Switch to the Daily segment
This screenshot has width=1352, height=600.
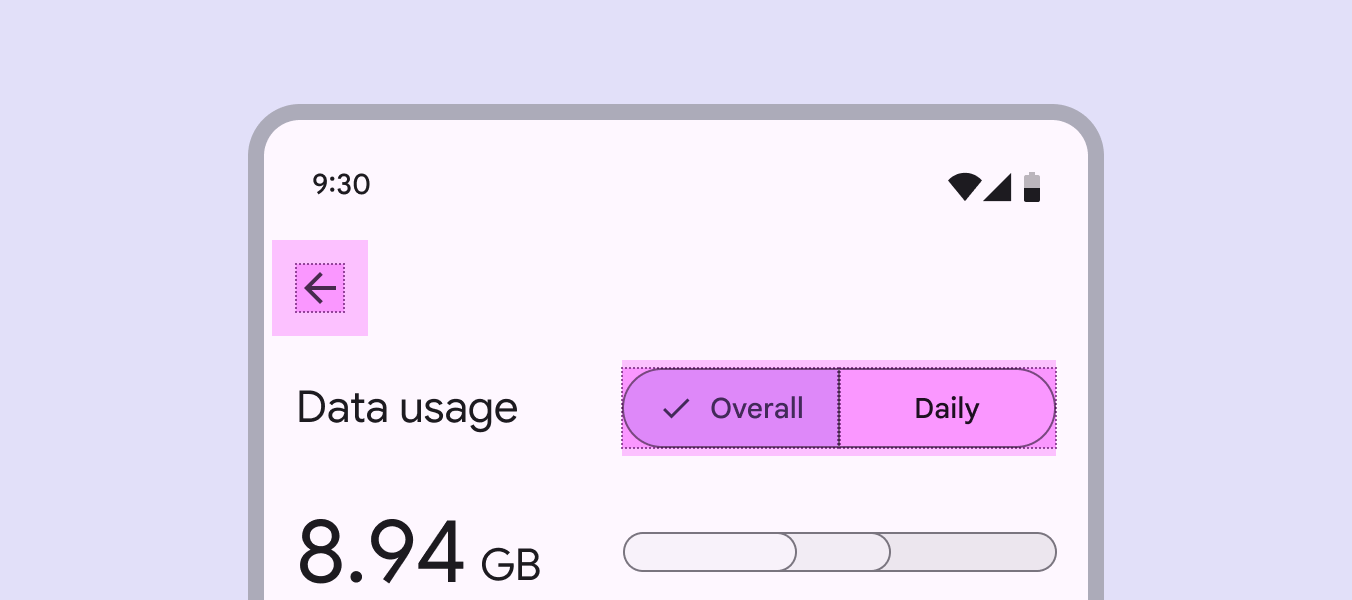946,408
